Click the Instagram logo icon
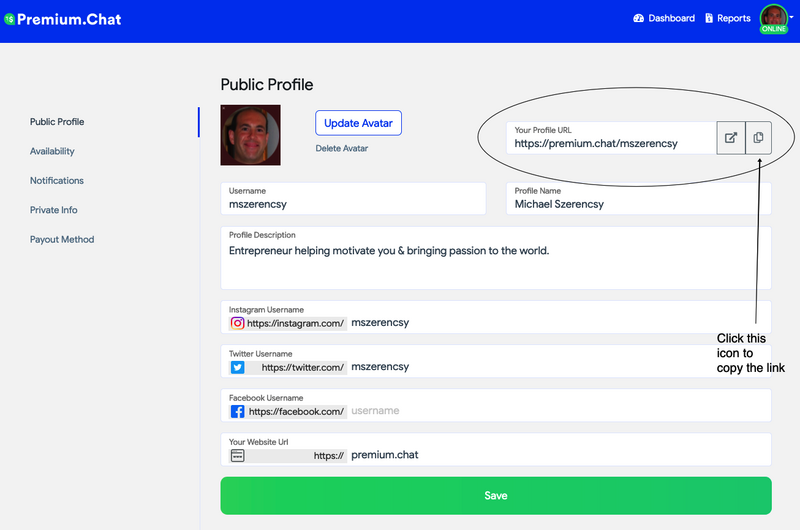 (237, 323)
